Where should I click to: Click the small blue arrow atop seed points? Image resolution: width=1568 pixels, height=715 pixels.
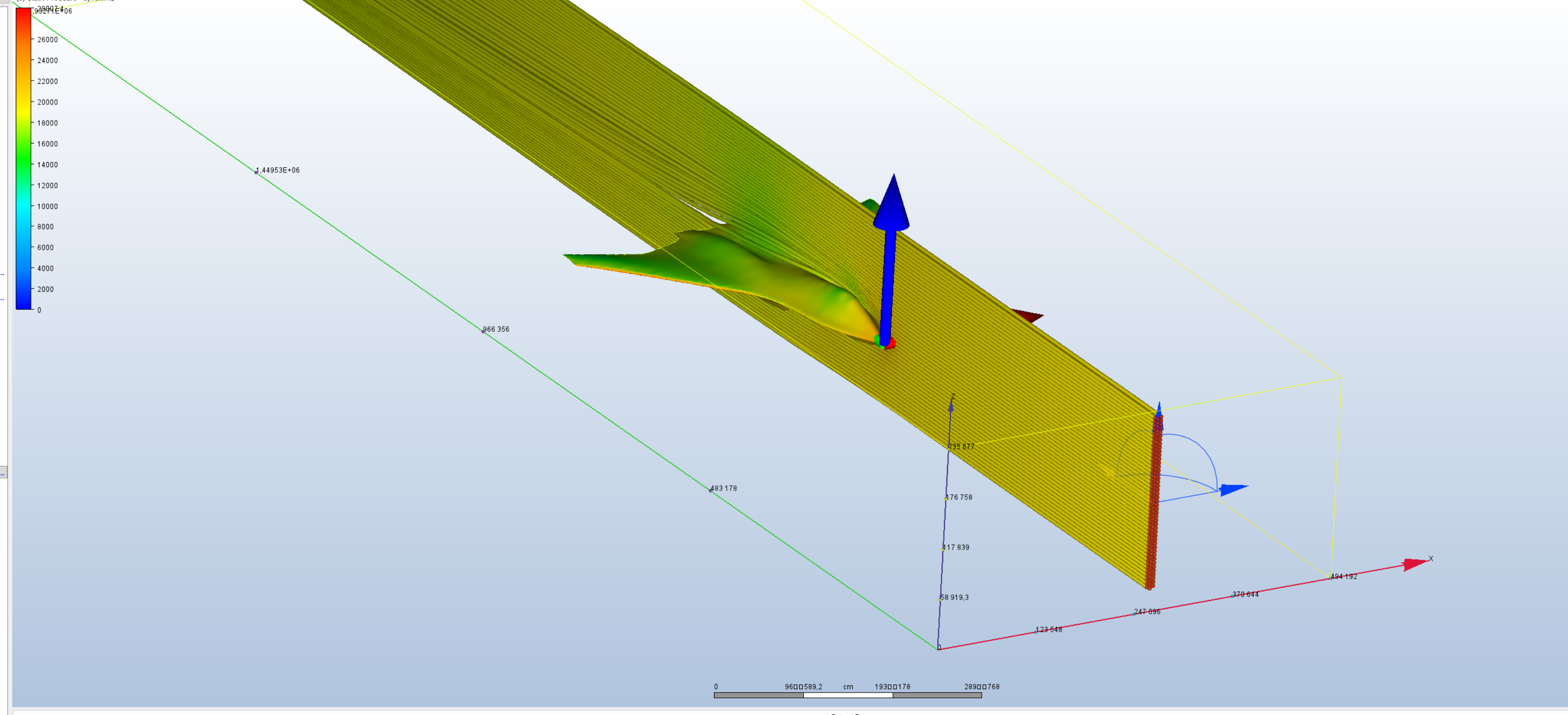tap(1158, 409)
